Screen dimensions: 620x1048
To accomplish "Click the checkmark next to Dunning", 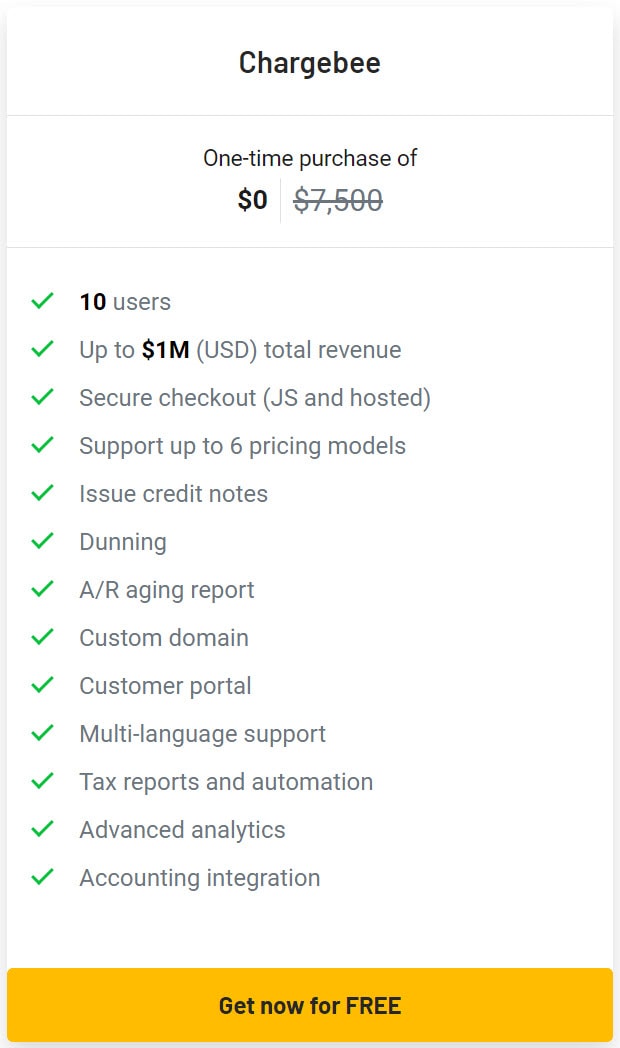I will 42,541.
